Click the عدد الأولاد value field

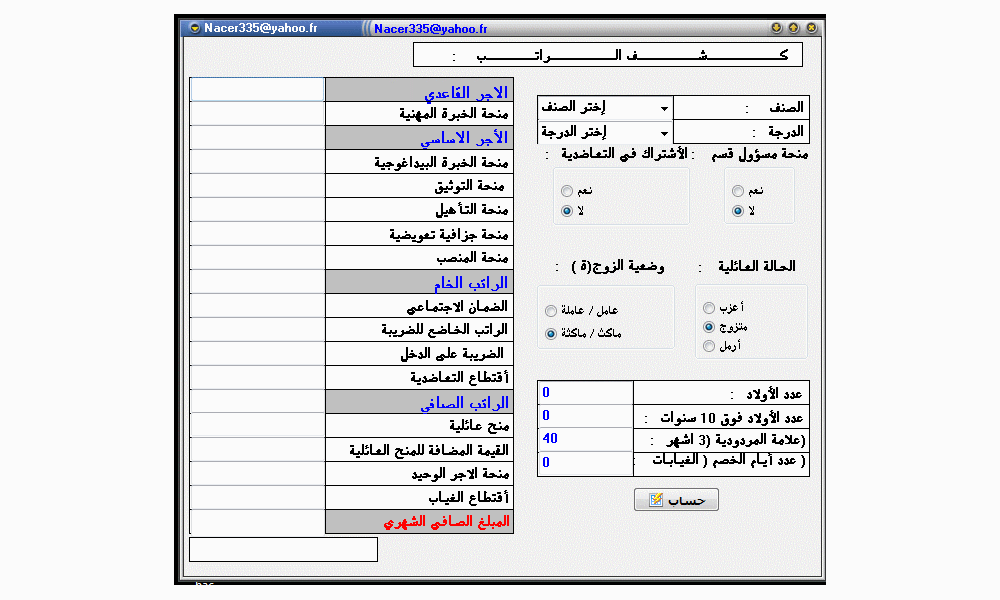[585, 393]
